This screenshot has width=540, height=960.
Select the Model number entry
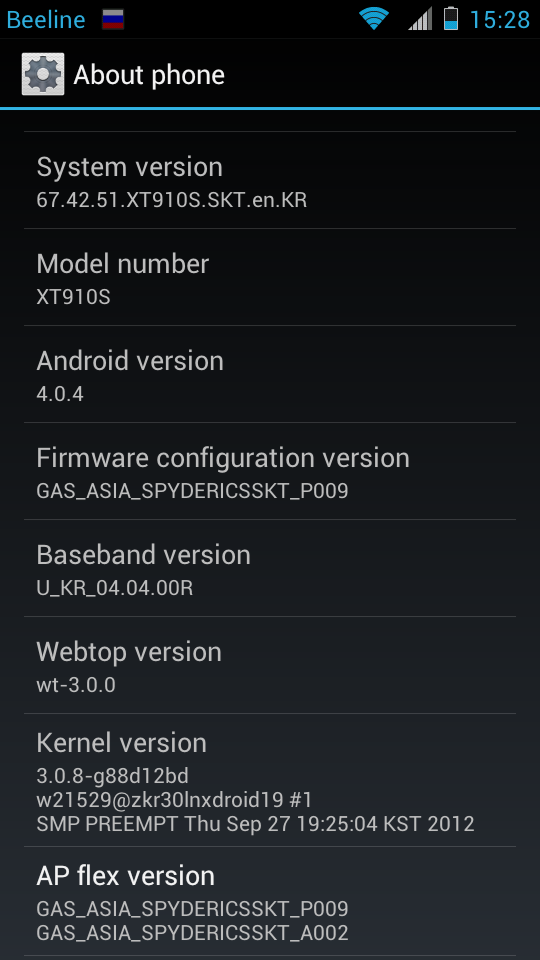pyautogui.click(x=270, y=277)
